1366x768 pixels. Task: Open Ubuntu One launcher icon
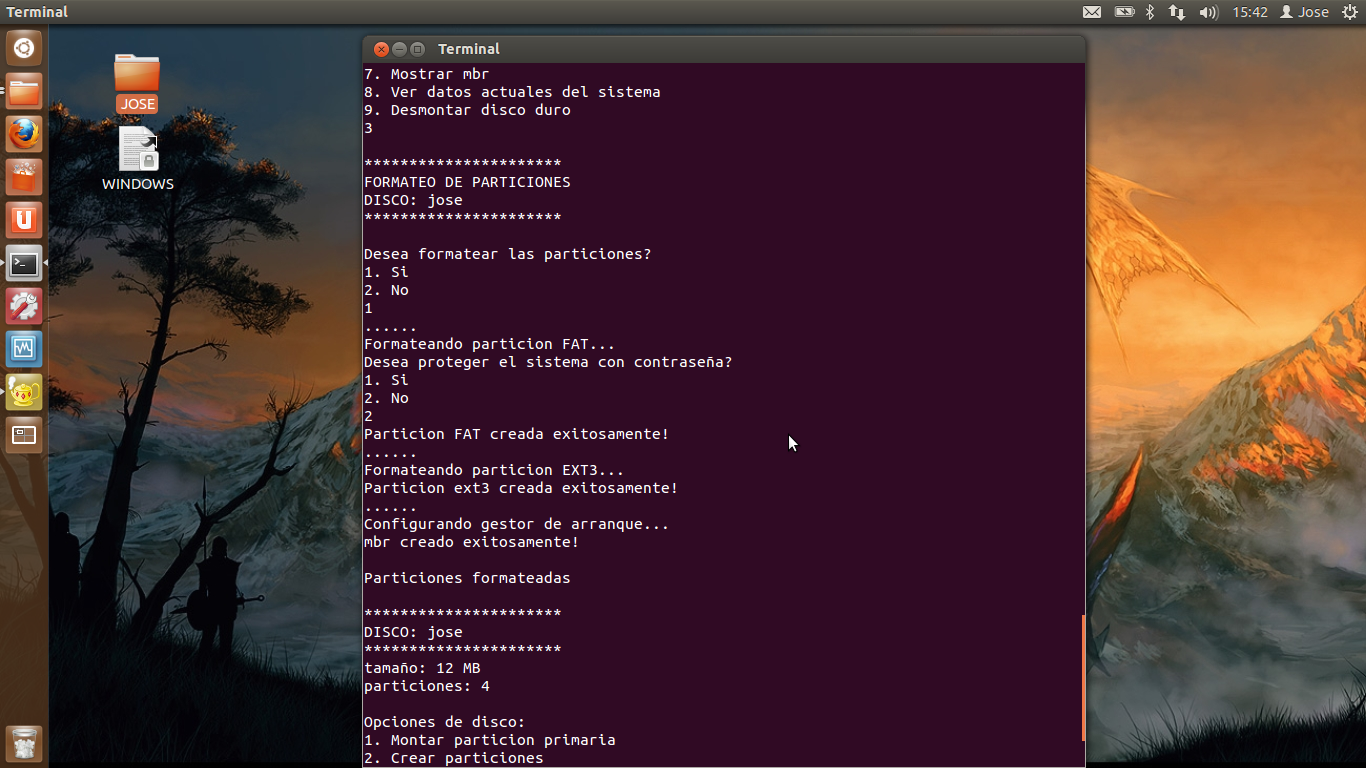24,220
